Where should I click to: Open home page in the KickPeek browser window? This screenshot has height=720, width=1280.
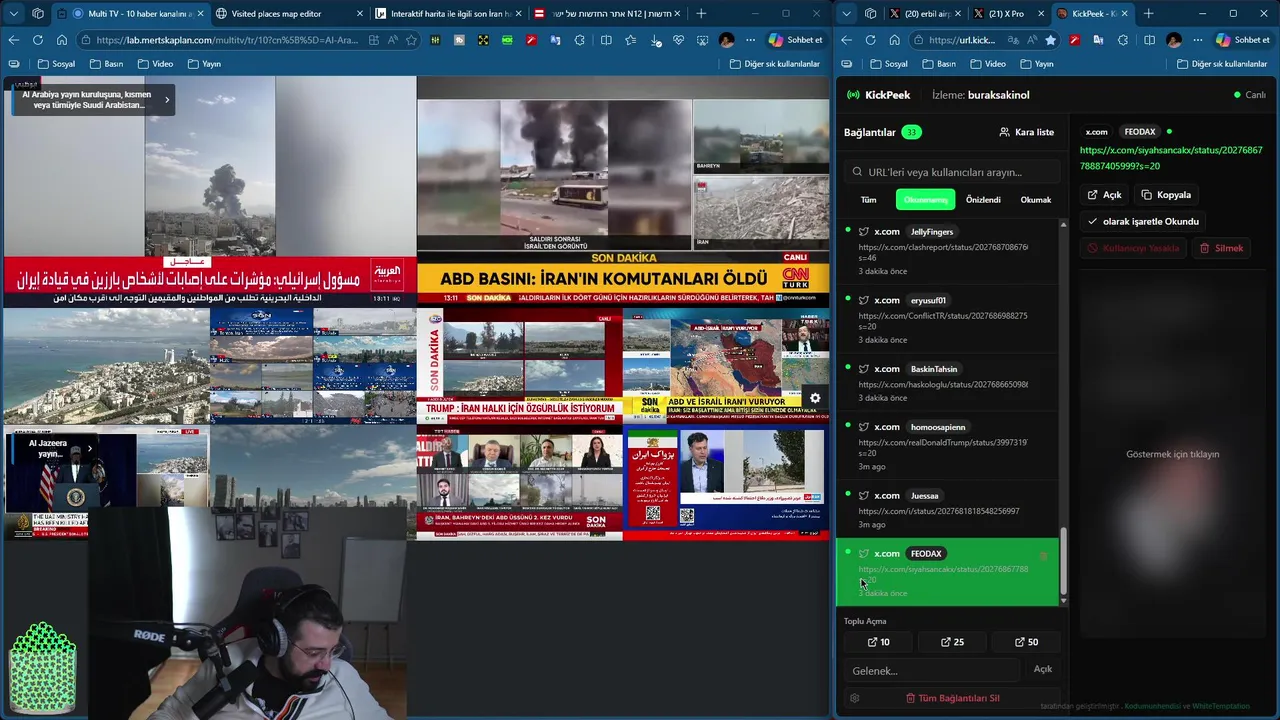pos(894,40)
